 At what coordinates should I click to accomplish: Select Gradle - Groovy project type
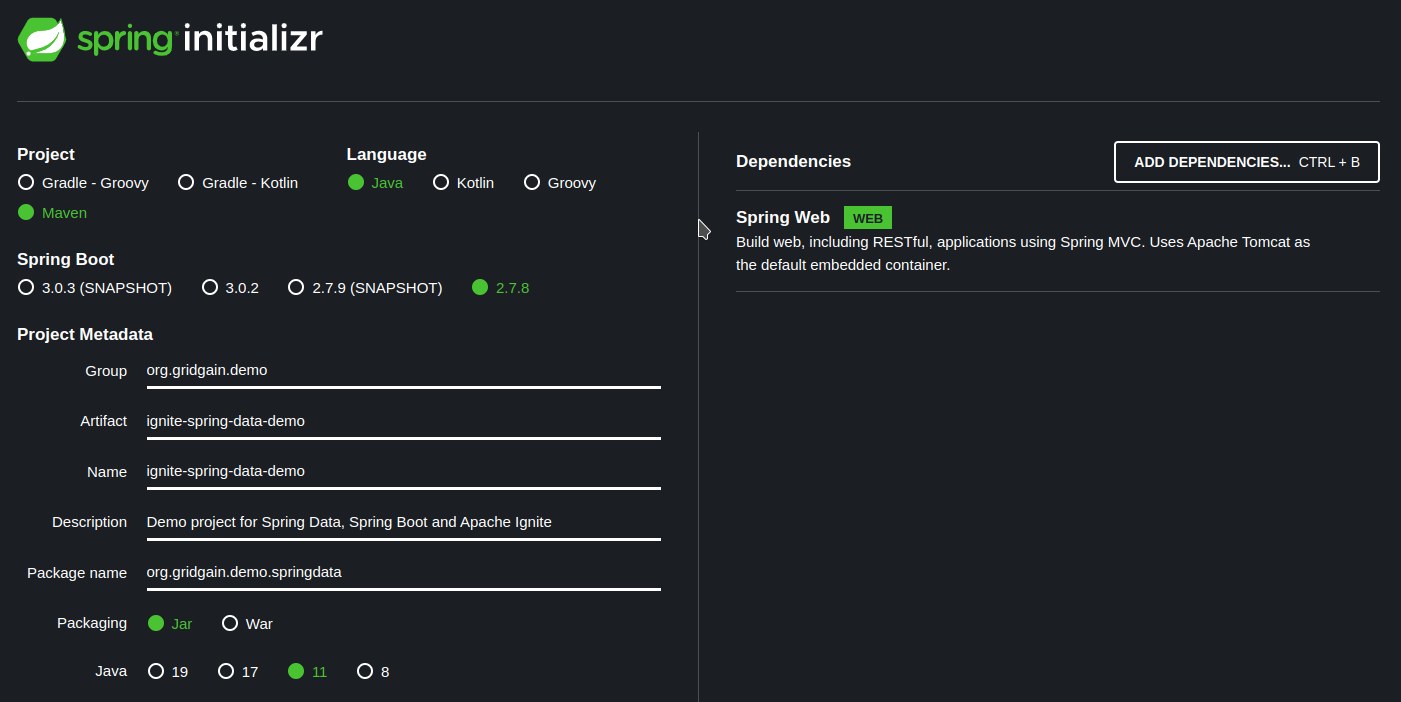coord(83,183)
